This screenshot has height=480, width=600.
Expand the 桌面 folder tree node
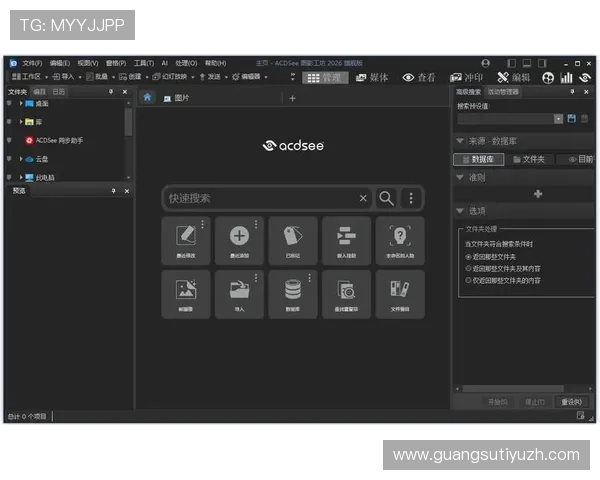click(x=21, y=103)
